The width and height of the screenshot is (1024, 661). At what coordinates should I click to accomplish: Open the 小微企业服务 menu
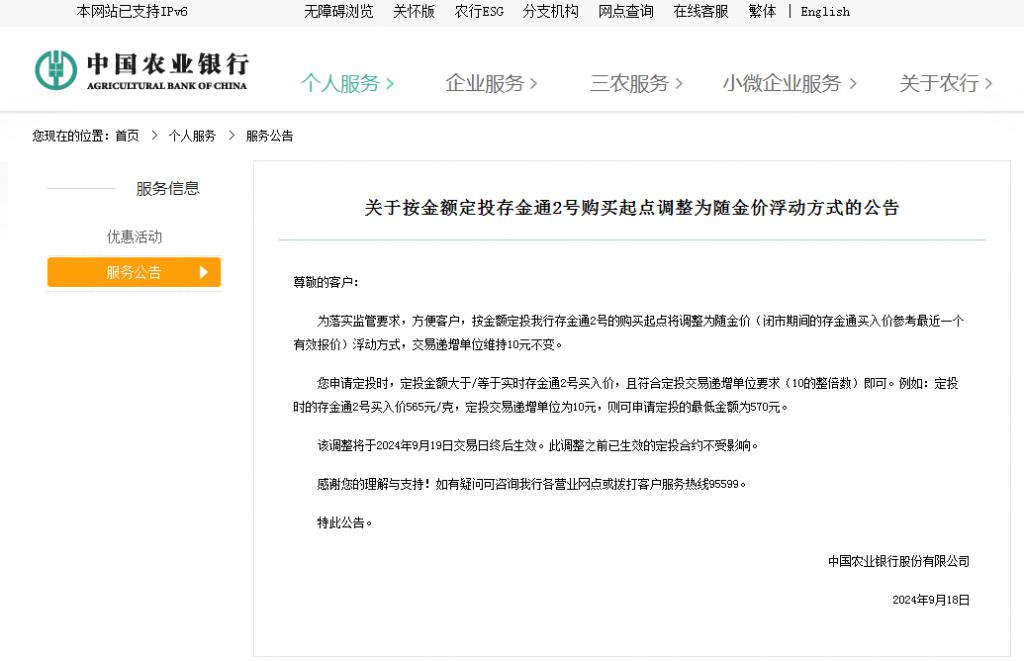pyautogui.click(x=789, y=84)
